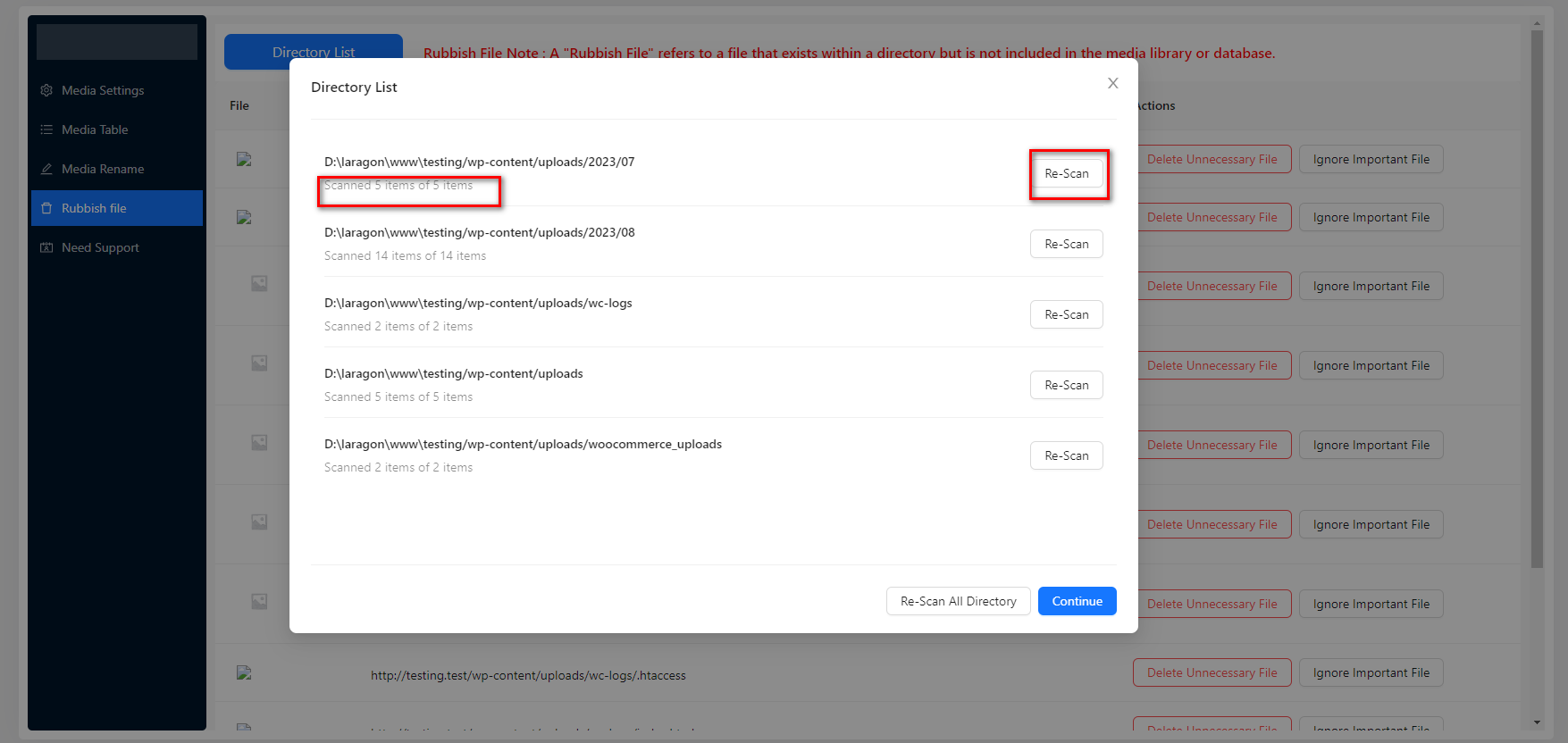The width and height of the screenshot is (1568, 743).
Task: Click "Scanned 14 items of 14 items" text
Action: pyautogui.click(x=405, y=255)
